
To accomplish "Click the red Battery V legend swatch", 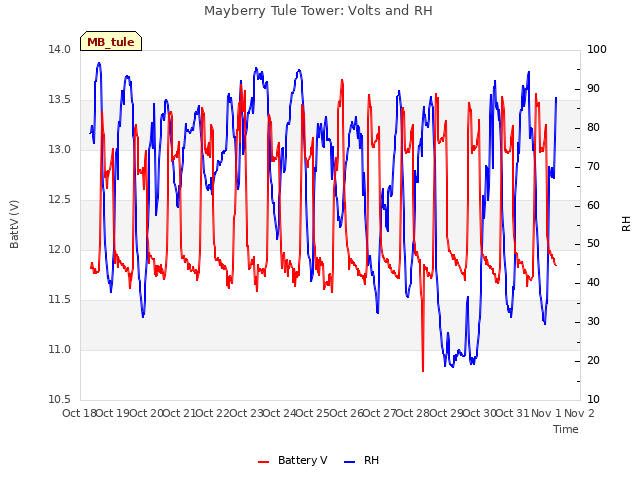I will 264,462.
